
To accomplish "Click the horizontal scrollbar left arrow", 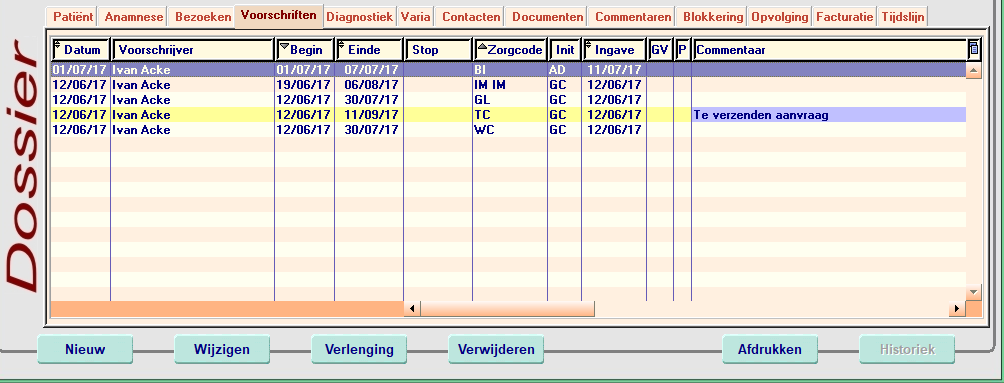I will pos(412,309).
